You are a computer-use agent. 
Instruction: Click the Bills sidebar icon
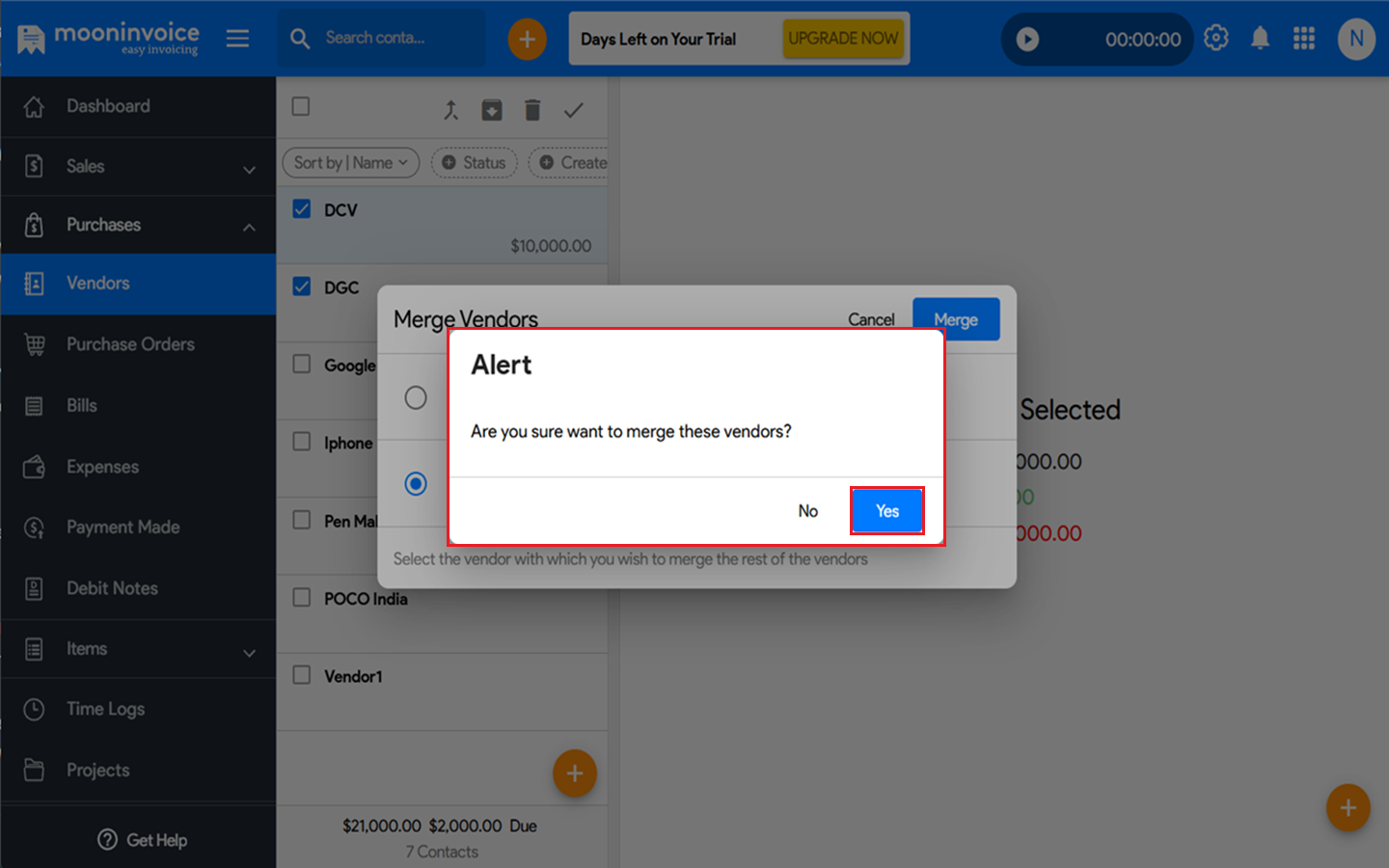(x=34, y=406)
